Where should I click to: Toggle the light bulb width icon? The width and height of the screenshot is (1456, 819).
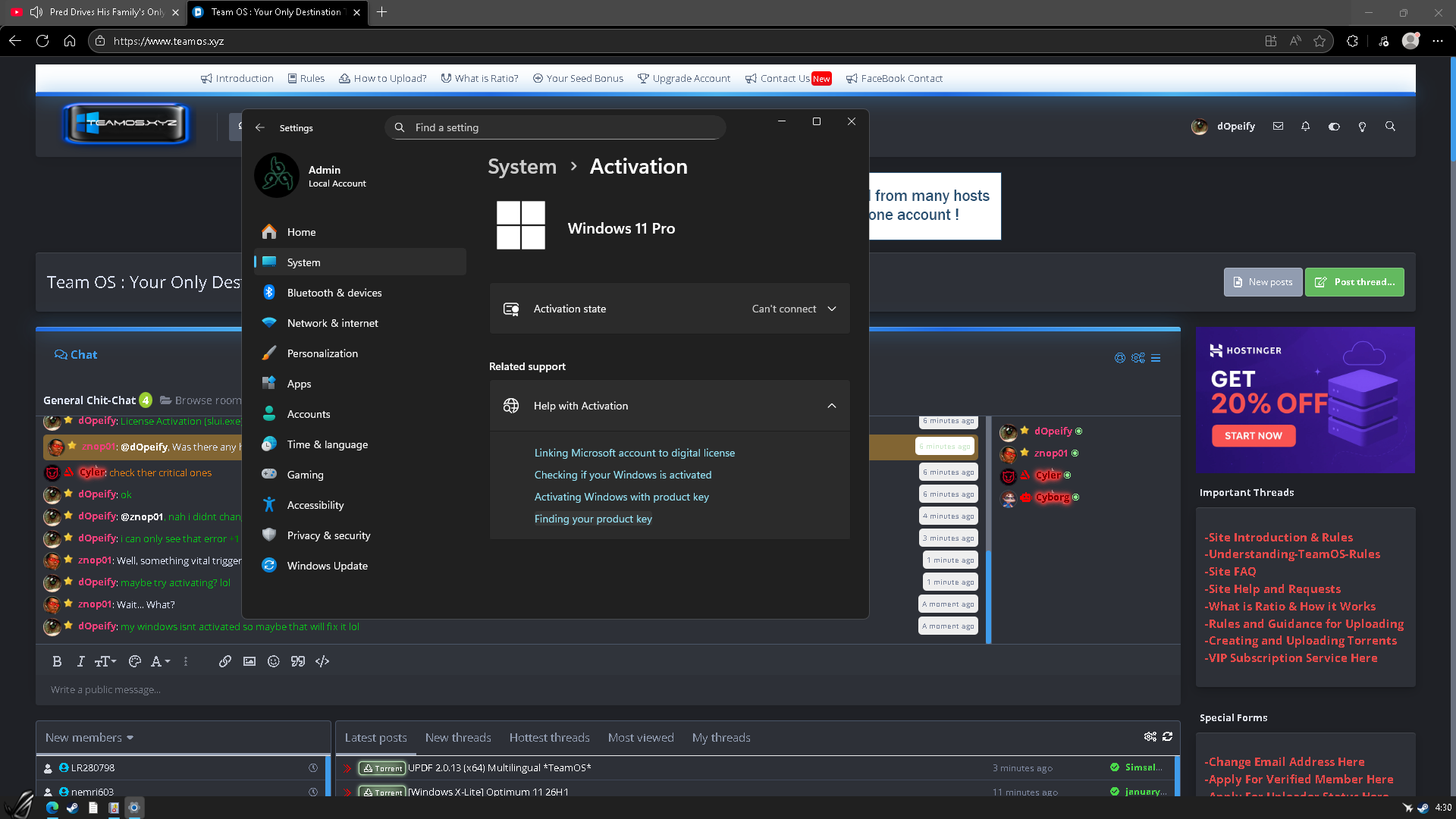(1362, 127)
